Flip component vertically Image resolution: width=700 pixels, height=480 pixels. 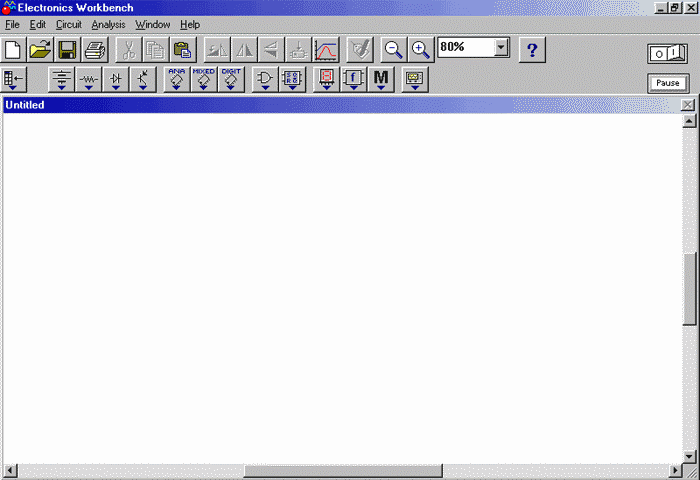271,50
